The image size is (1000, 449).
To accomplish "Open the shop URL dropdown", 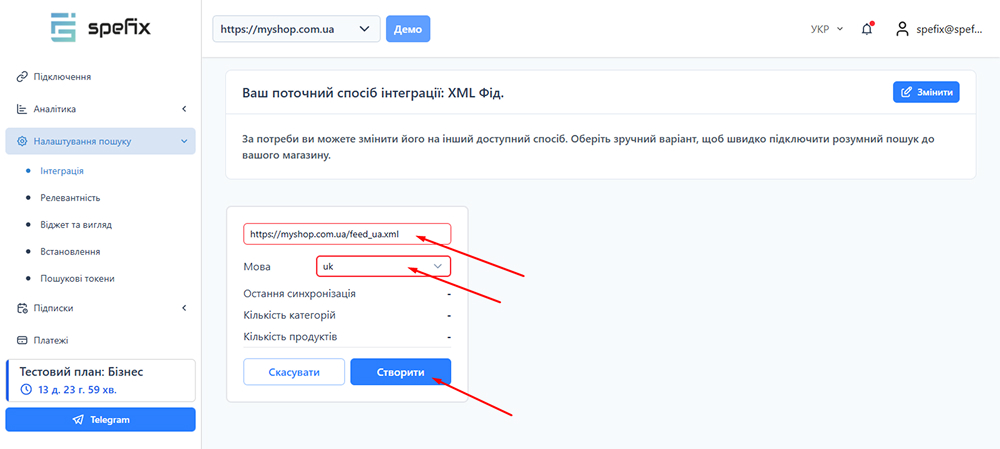I will [x=296, y=29].
